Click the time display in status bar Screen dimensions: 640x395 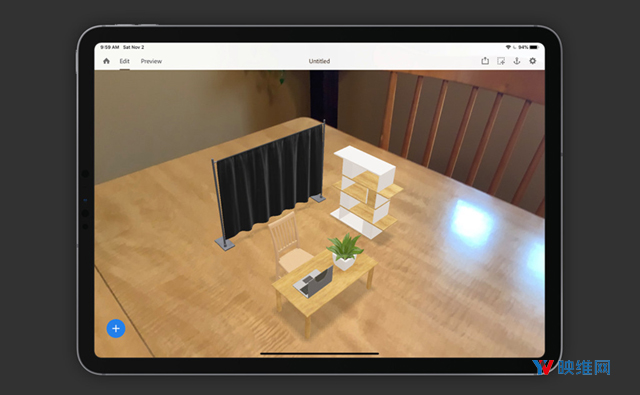[110, 47]
